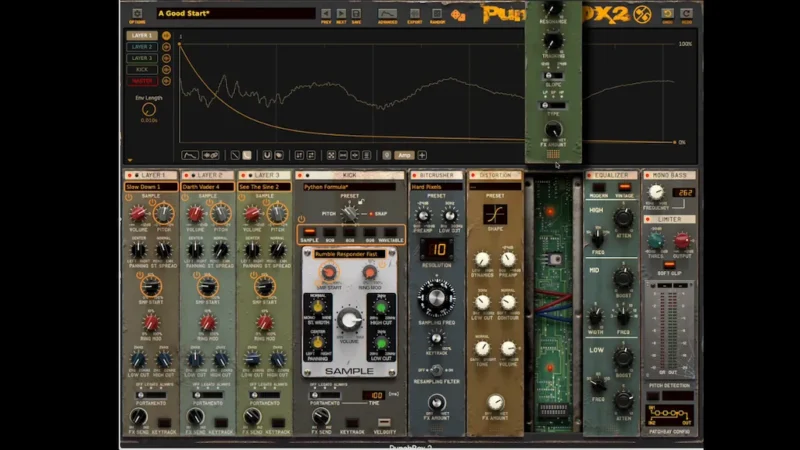Click the Kick preset lock icon
This screenshot has height=450, width=800.
click(x=361, y=202)
